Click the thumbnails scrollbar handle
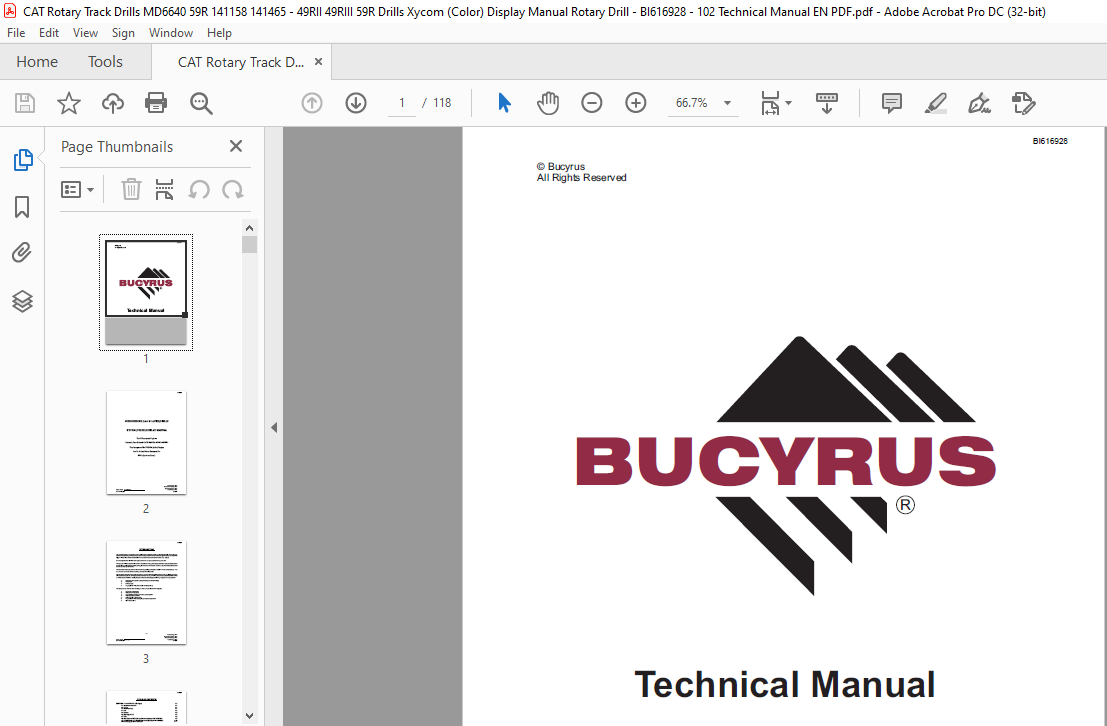 click(249, 244)
